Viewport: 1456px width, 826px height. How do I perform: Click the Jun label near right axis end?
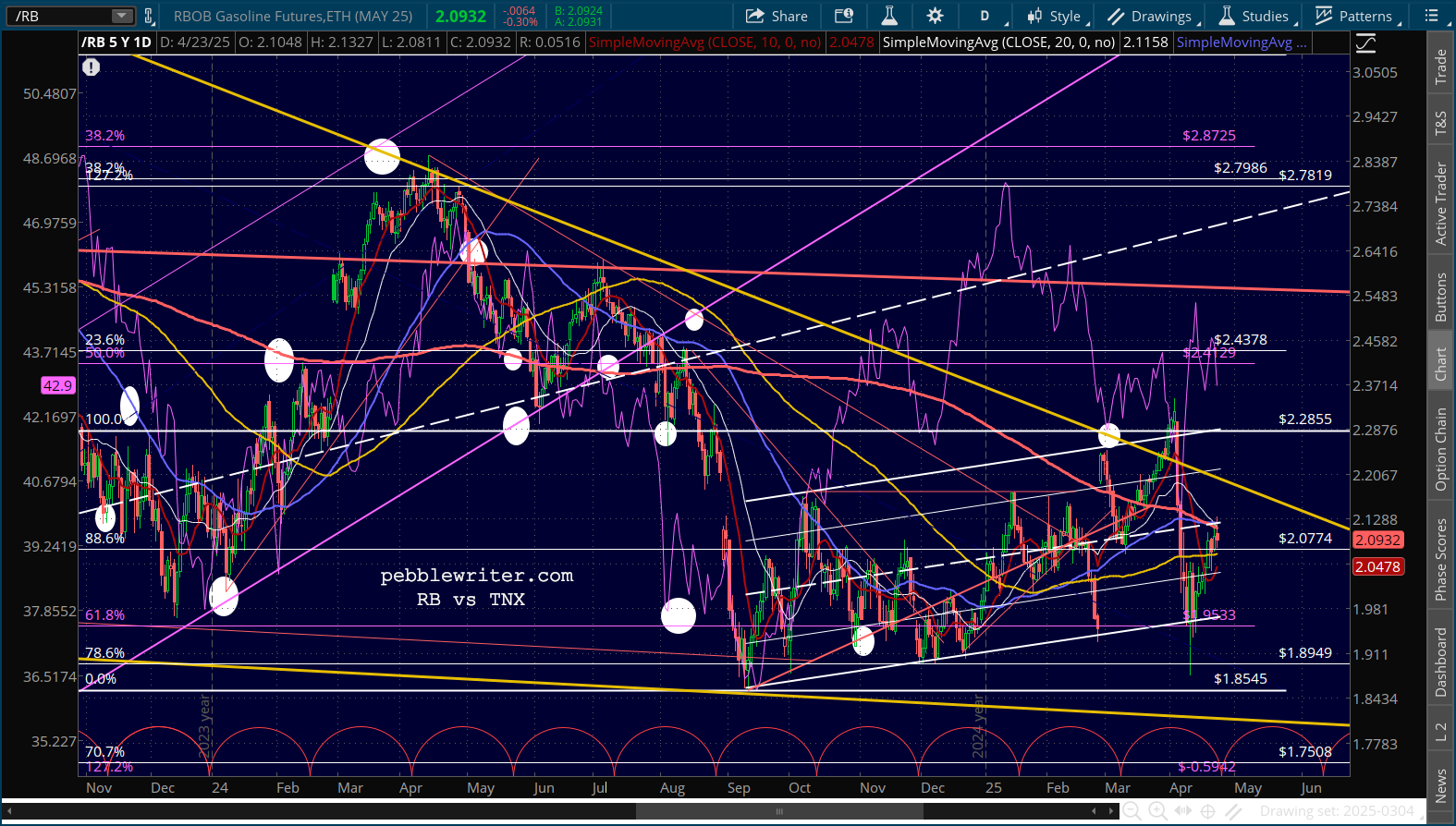point(1311,788)
